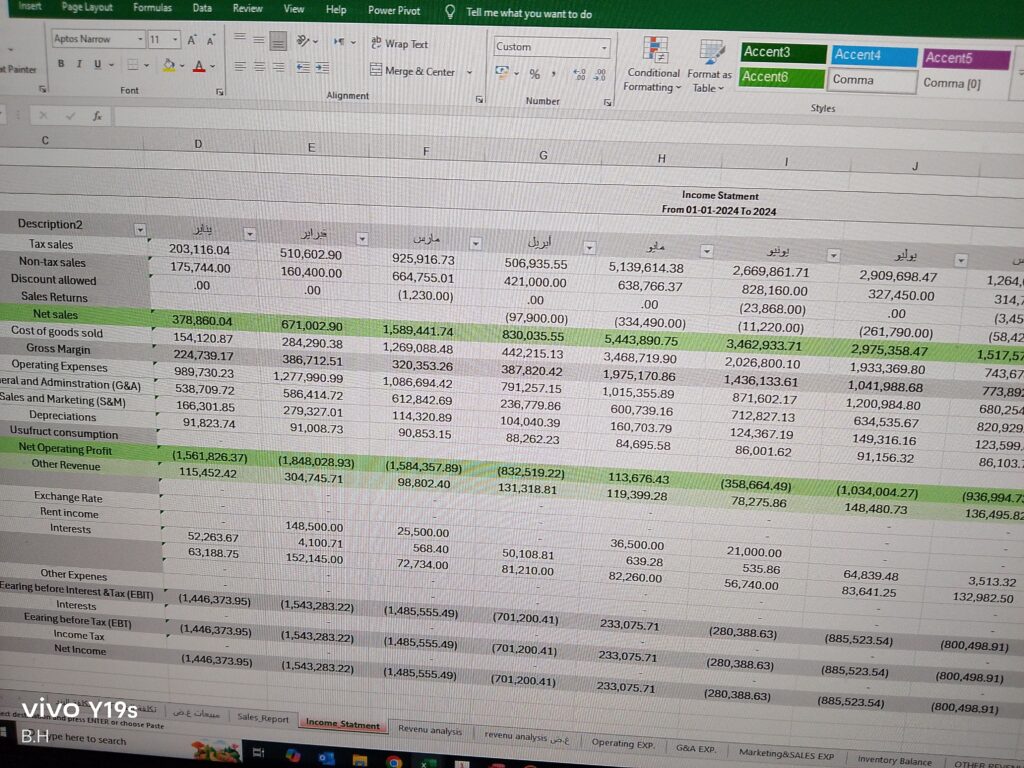Apply the Accent6 cell style
Image resolution: width=1024 pixels, height=768 pixels.
pos(782,77)
